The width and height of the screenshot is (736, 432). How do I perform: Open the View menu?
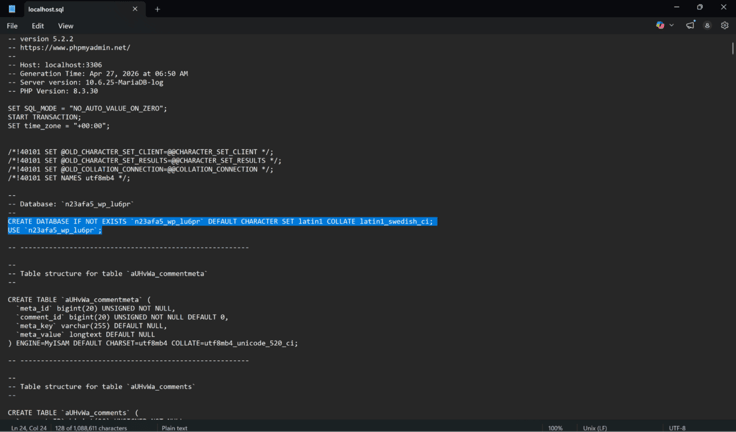tap(66, 26)
